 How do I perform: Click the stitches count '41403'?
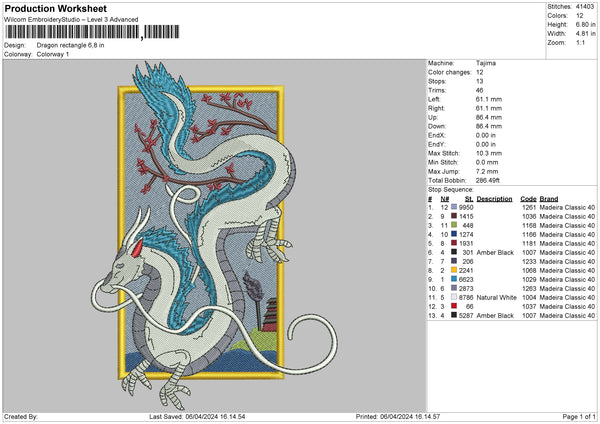click(x=585, y=7)
